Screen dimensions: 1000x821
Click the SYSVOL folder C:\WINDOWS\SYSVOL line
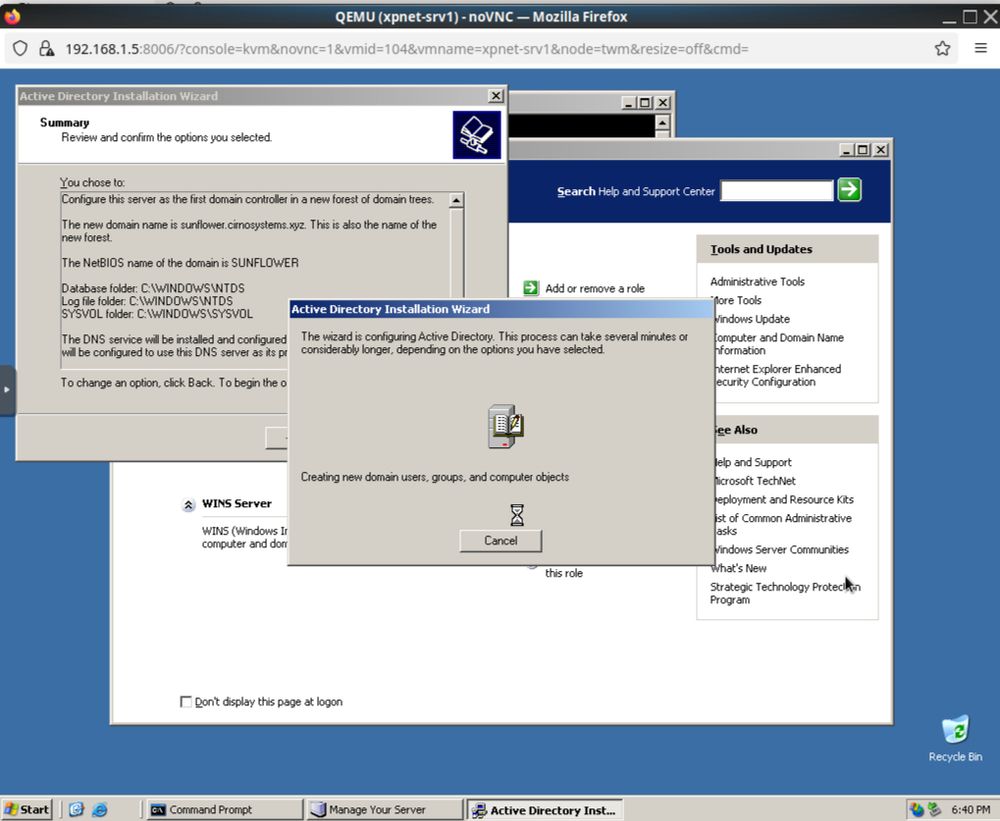(157, 314)
